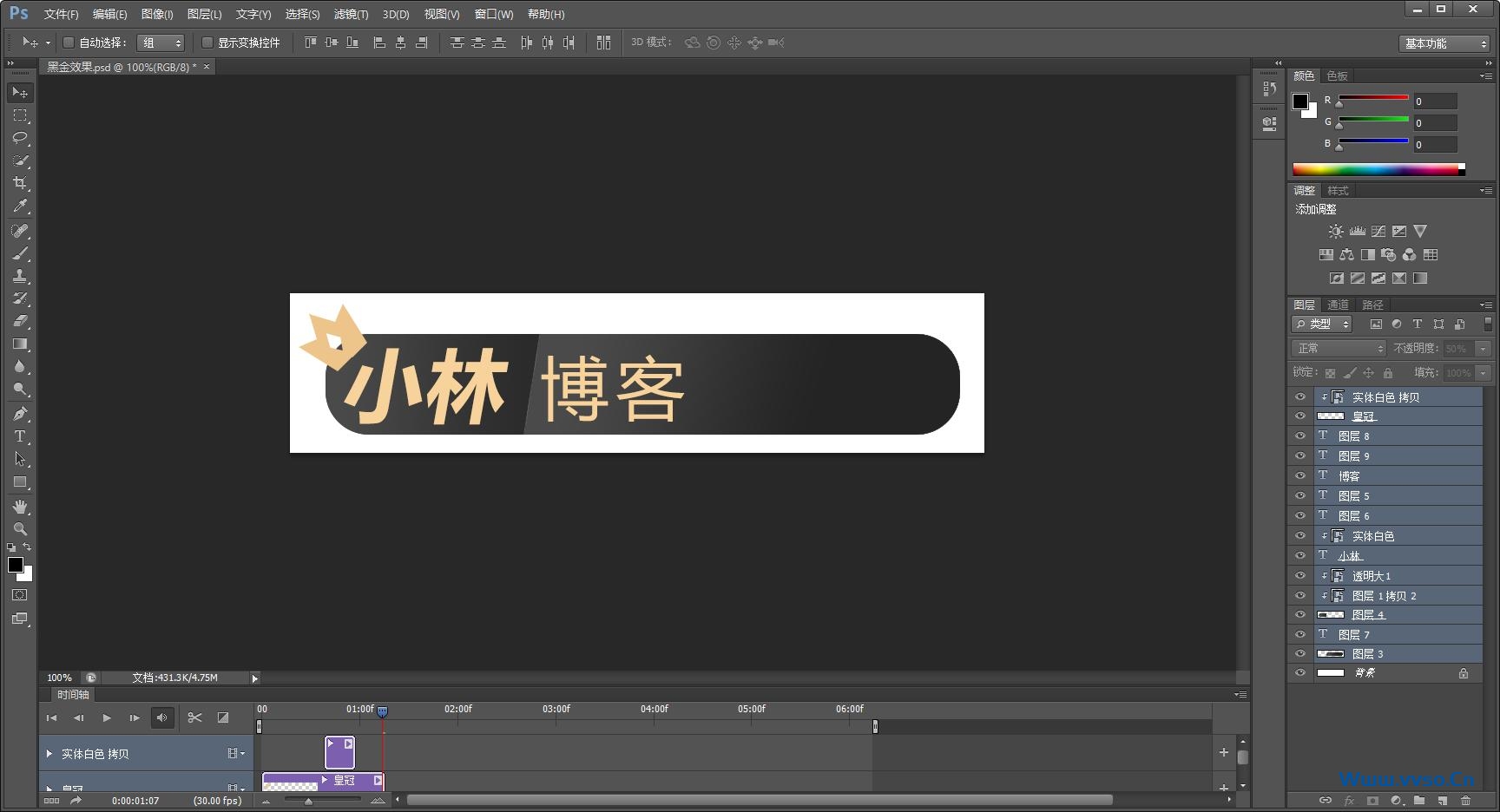Enable the 显示变换控件 checkbox
Viewport: 1500px width, 812px height.
(x=207, y=43)
